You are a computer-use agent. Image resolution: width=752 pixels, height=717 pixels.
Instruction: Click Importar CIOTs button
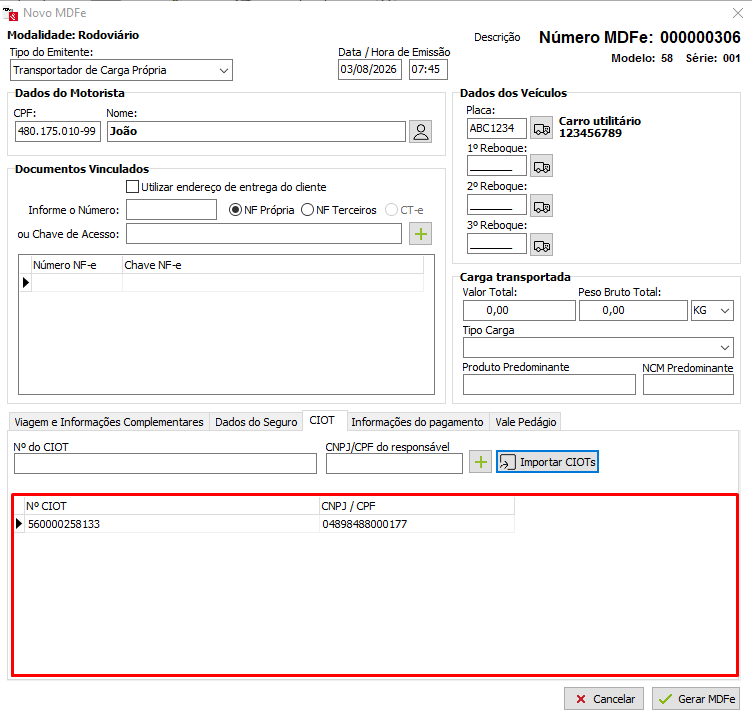tap(547, 462)
